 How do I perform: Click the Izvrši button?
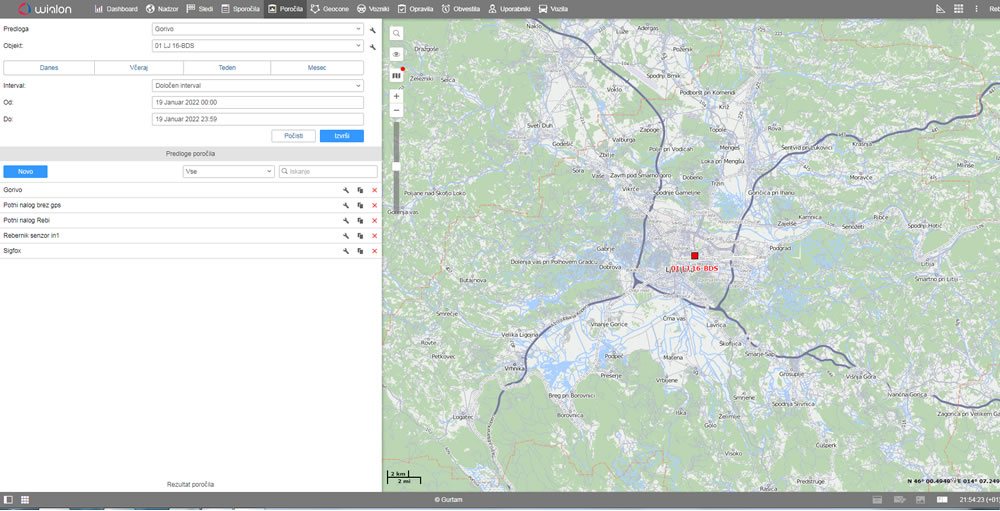coord(342,136)
